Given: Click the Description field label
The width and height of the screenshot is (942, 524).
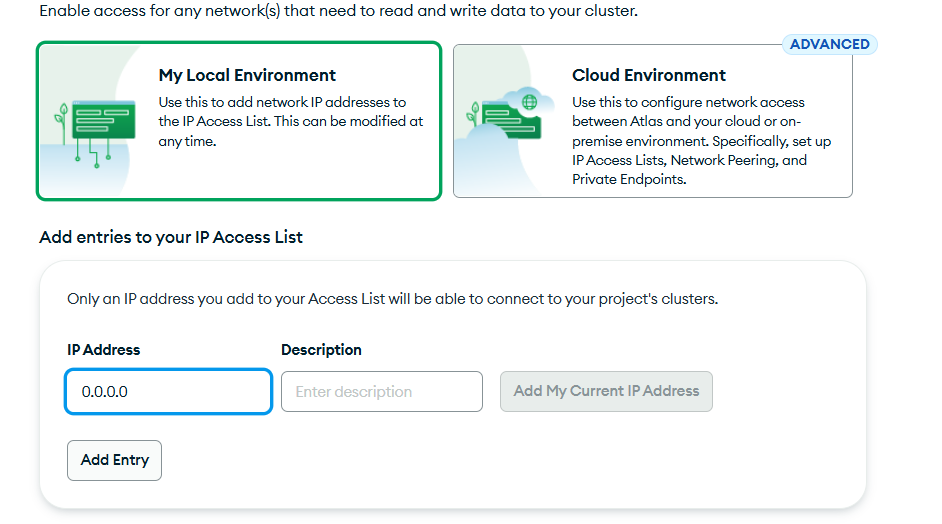Looking at the screenshot, I should tap(321, 350).
